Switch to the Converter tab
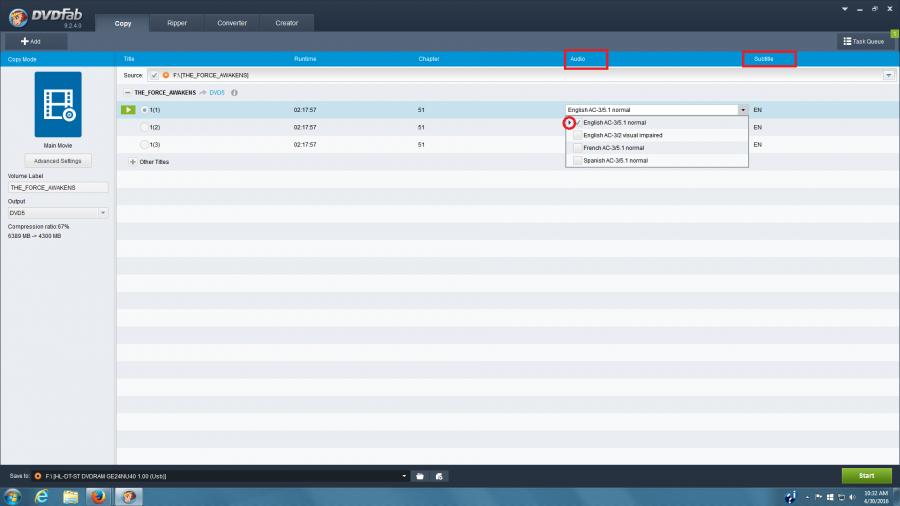 232,22
